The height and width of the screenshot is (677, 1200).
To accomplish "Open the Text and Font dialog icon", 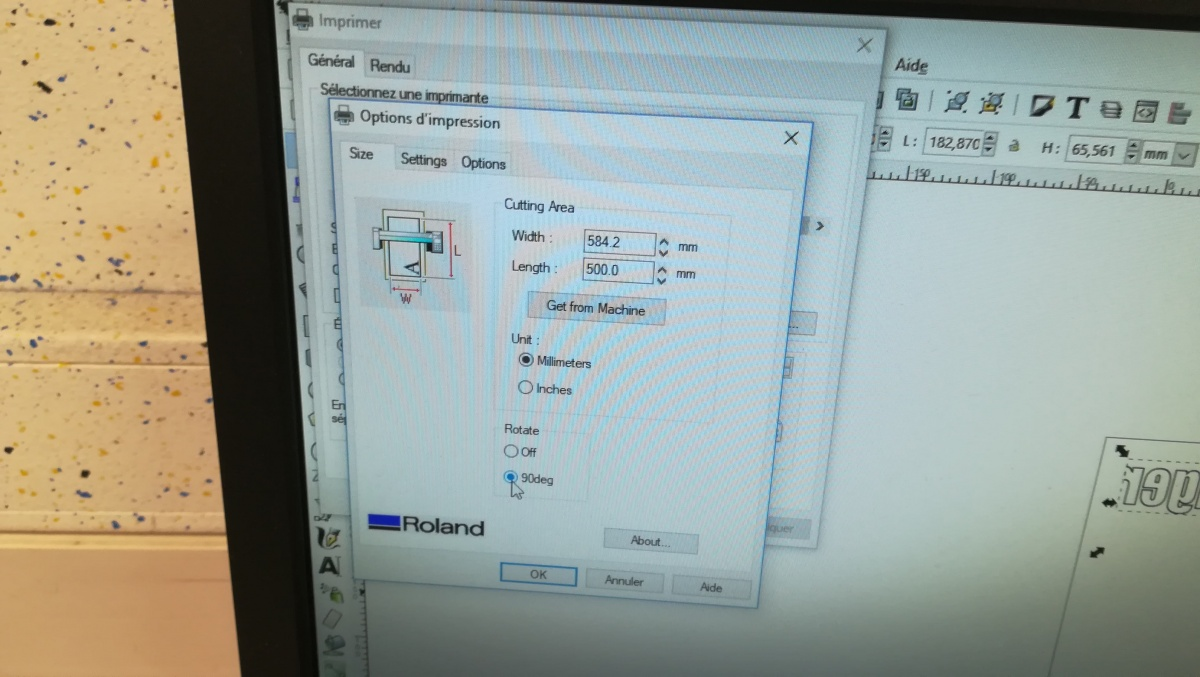I will click(1076, 107).
